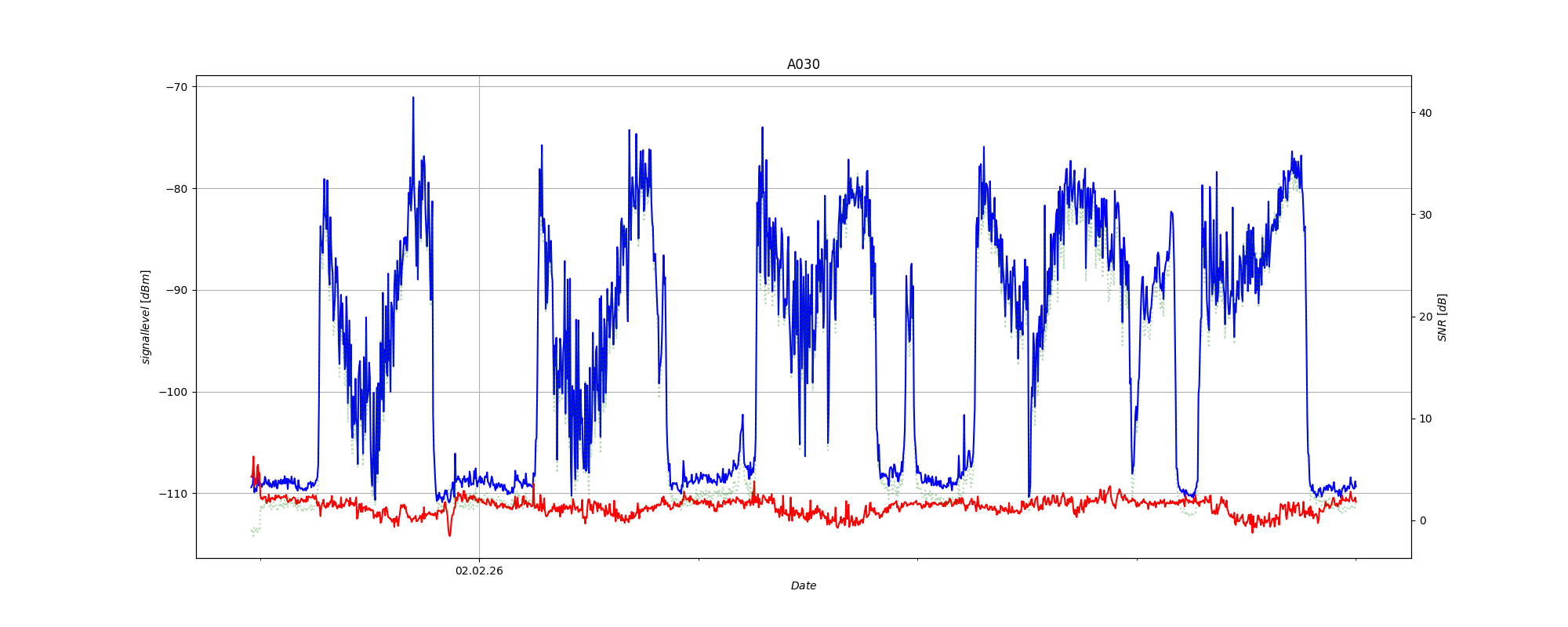Viewport: 1568px width, 627px height.
Task: Click the red line's deepest dip before 02.02.26
Action: pos(449,535)
